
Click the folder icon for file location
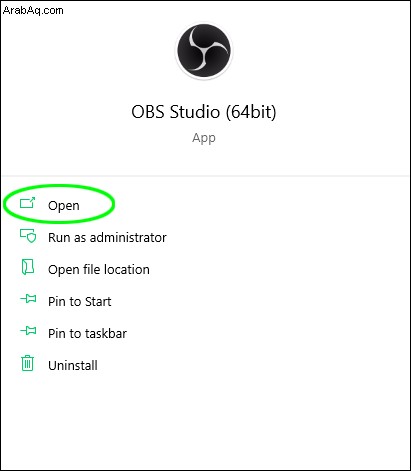[x=28, y=267]
